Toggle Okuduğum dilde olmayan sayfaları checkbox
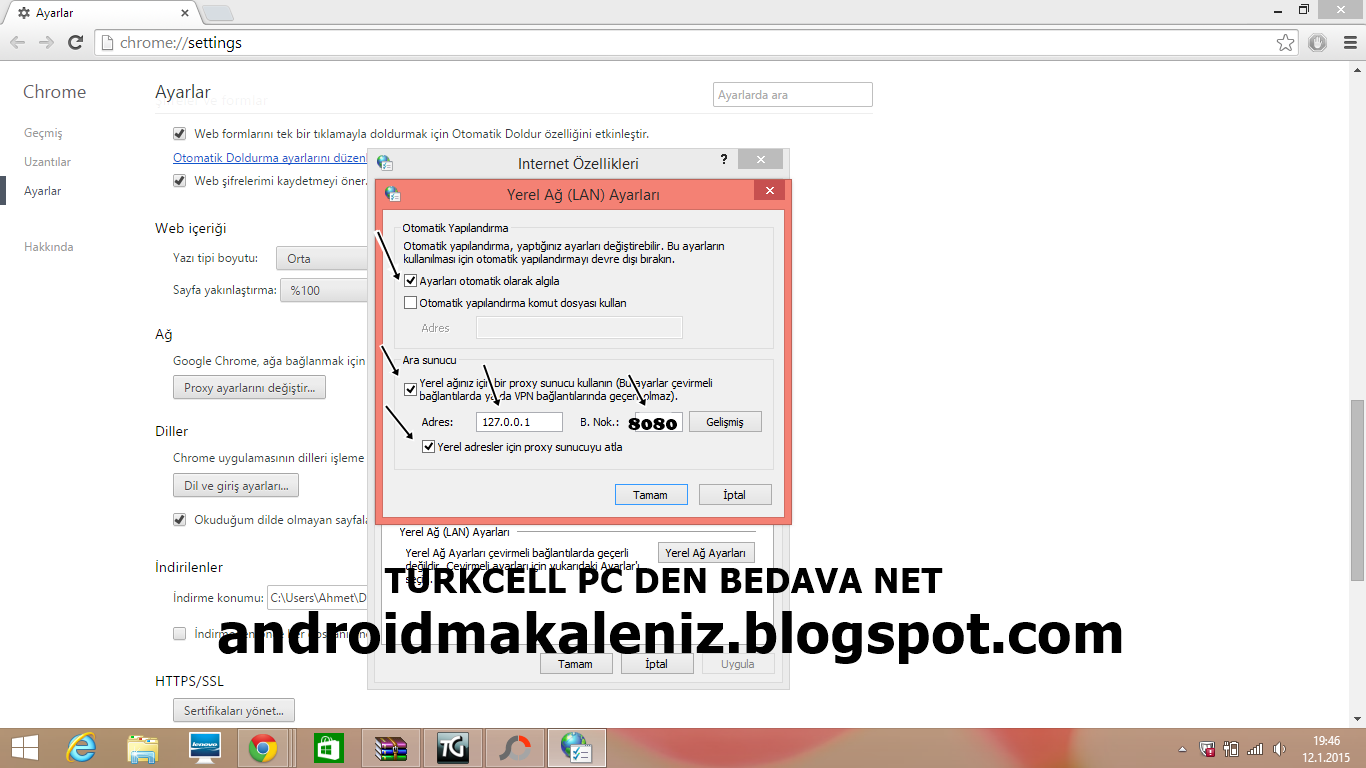The height and width of the screenshot is (768, 1366). 180,520
